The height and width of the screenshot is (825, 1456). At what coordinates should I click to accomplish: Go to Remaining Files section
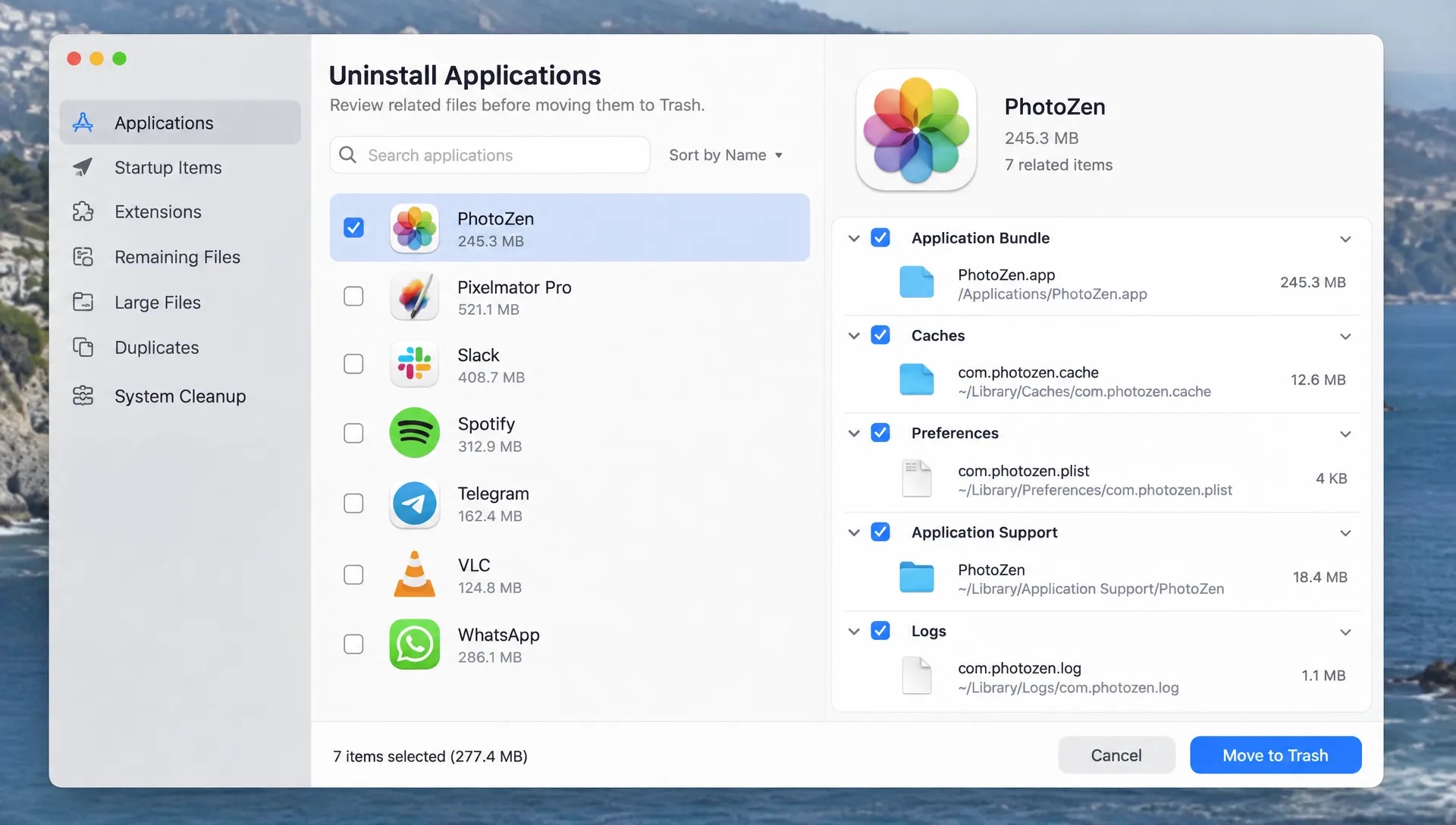180,257
